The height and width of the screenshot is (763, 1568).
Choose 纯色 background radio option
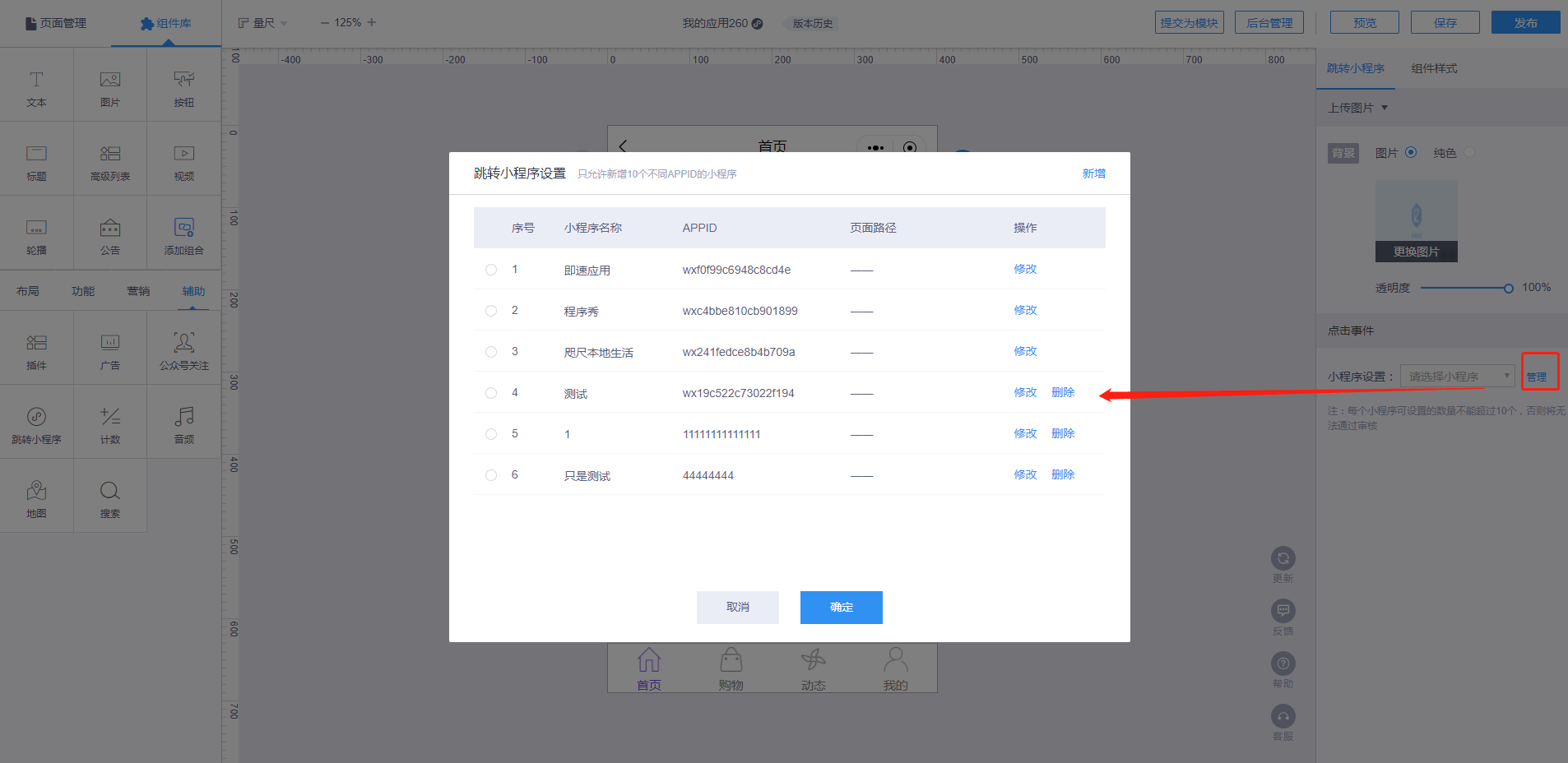(x=1469, y=152)
